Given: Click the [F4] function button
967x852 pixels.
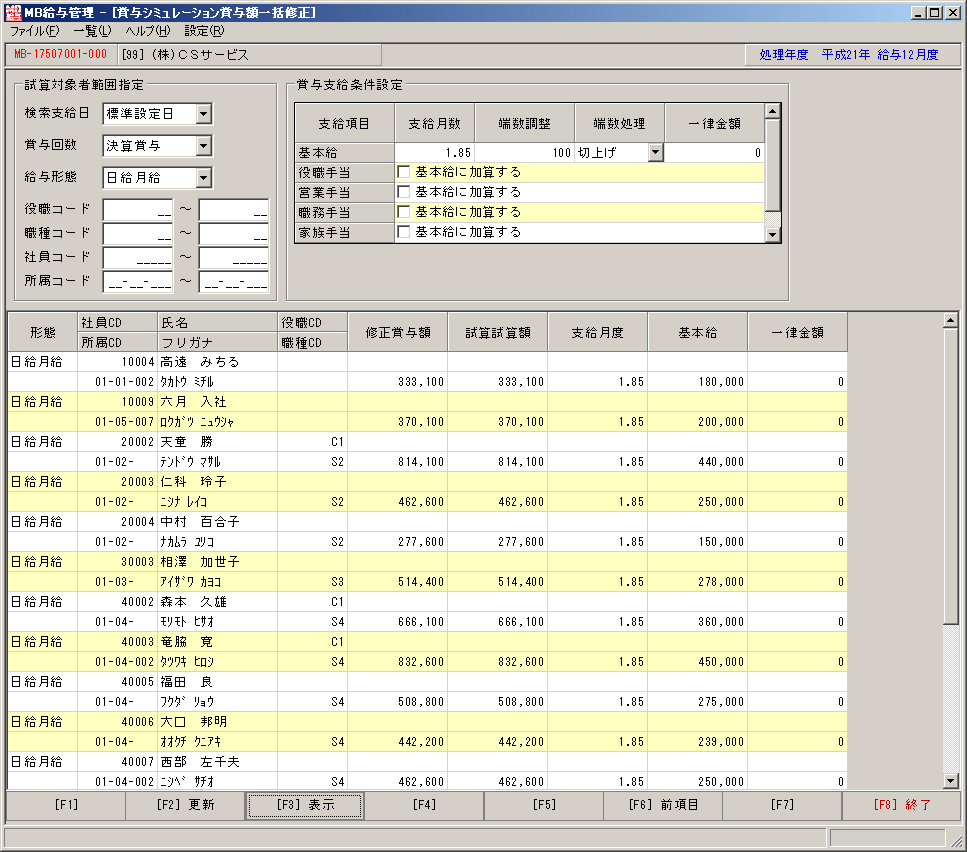Looking at the screenshot, I should [x=424, y=805].
